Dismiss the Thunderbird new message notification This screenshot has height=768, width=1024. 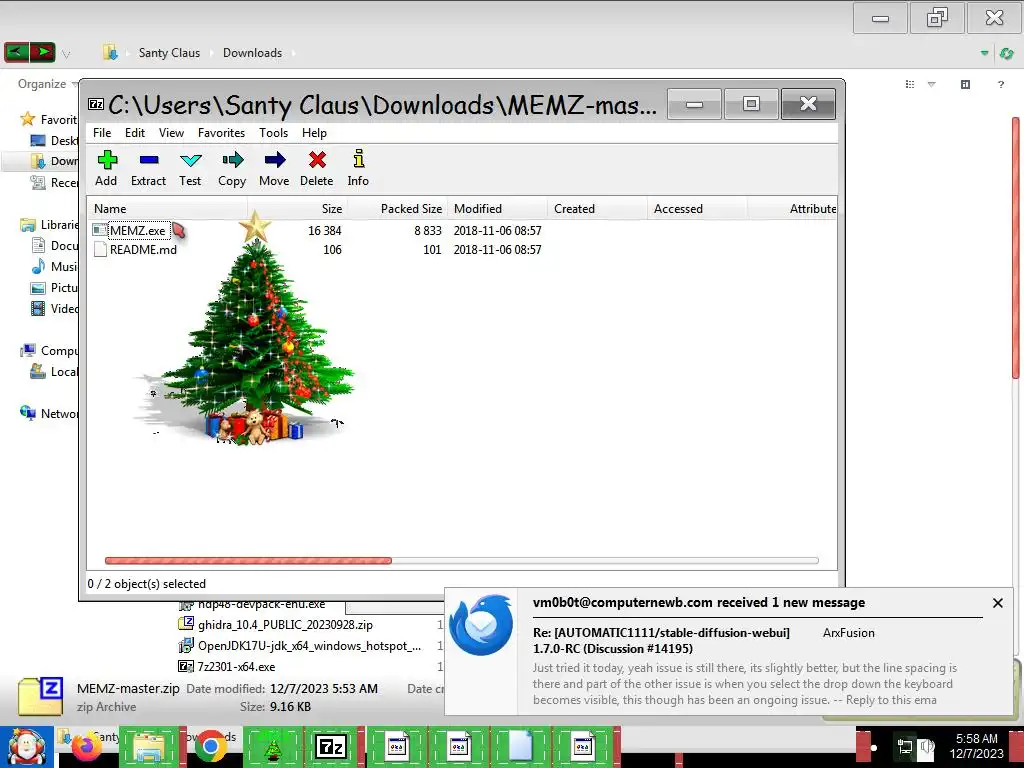[x=997, y=603]
